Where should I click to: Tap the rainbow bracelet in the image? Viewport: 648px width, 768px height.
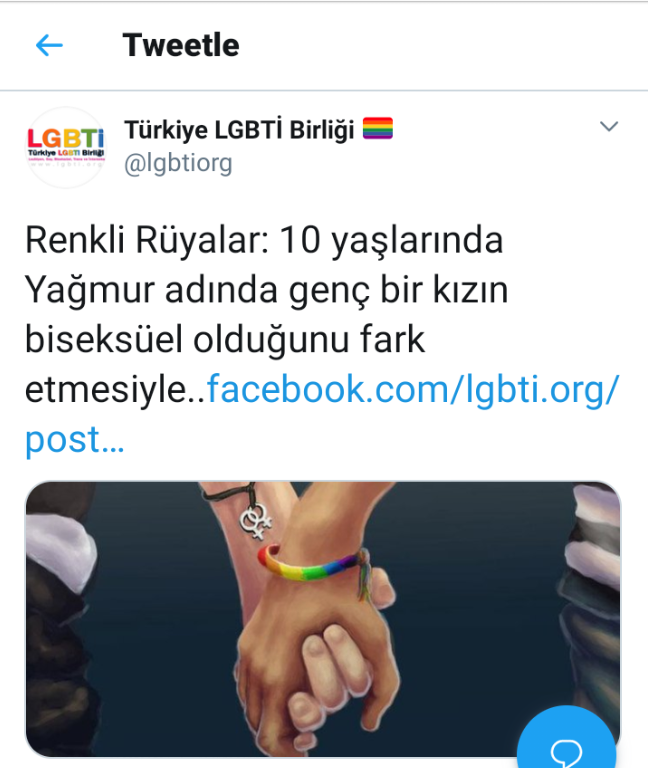[312, 564]
